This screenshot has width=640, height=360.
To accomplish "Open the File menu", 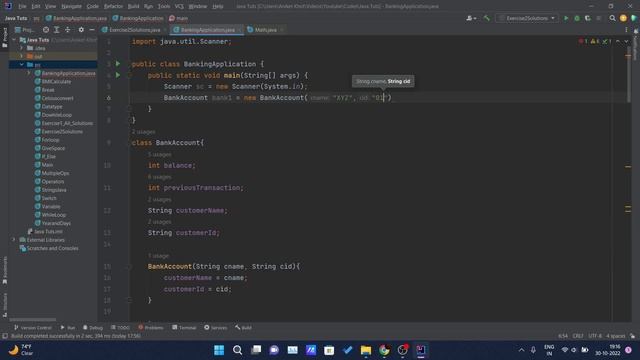I will pos(22,7).
